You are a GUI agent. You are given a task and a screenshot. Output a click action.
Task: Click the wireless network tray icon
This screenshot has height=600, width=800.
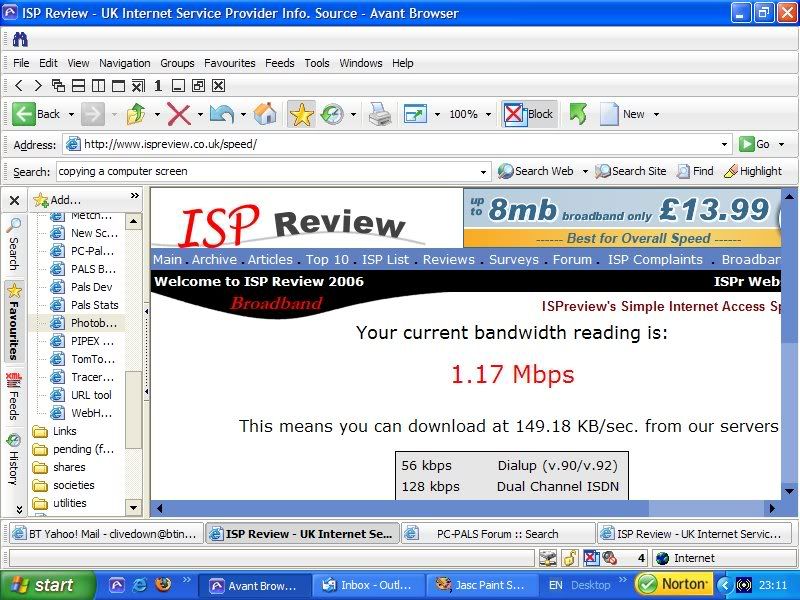coord(744,585)
